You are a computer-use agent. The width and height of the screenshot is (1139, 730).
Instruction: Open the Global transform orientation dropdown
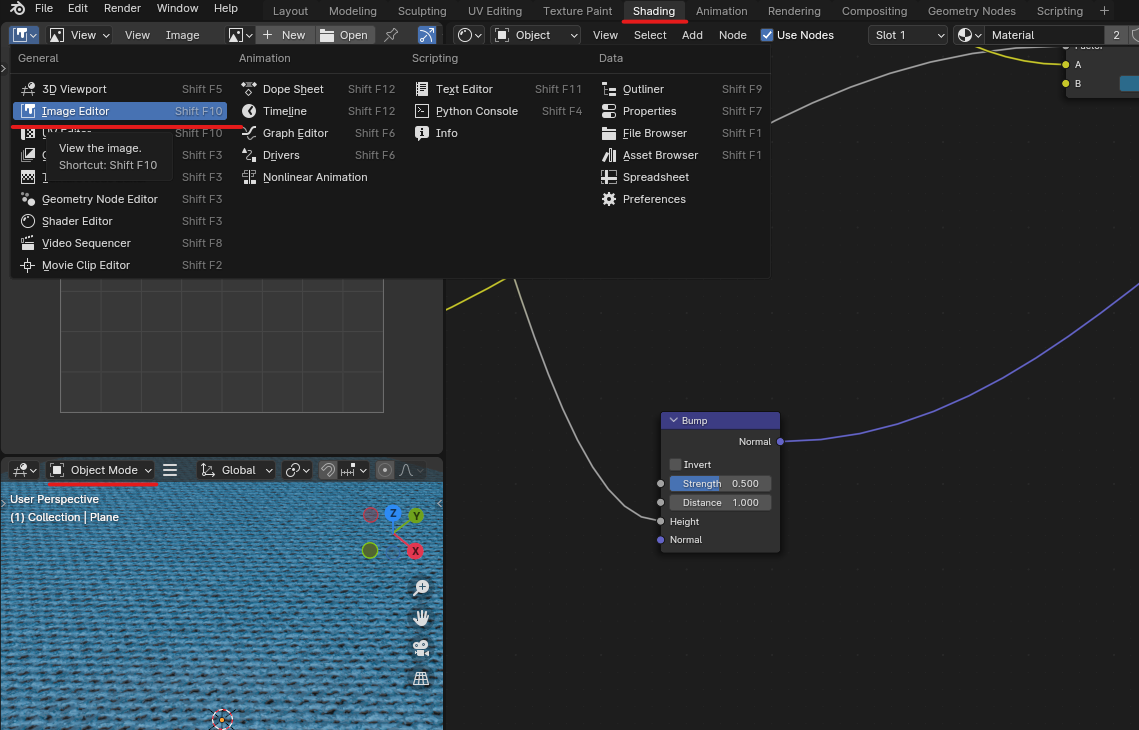(237, 470)
